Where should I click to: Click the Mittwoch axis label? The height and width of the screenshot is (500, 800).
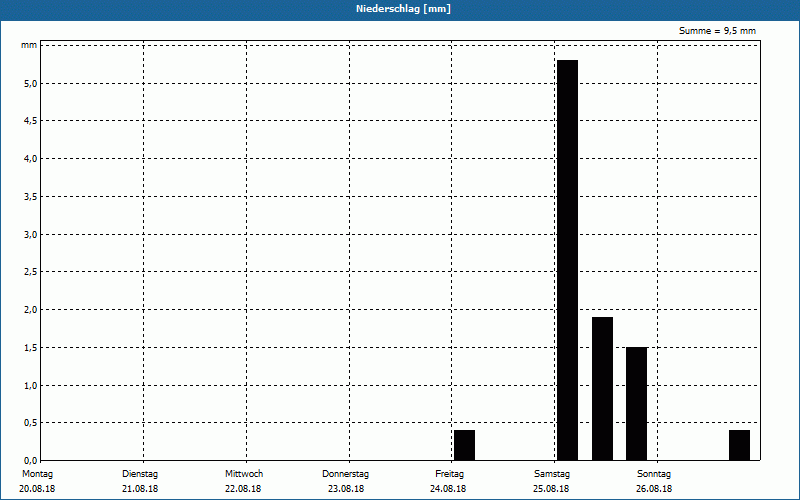(244, 474)
